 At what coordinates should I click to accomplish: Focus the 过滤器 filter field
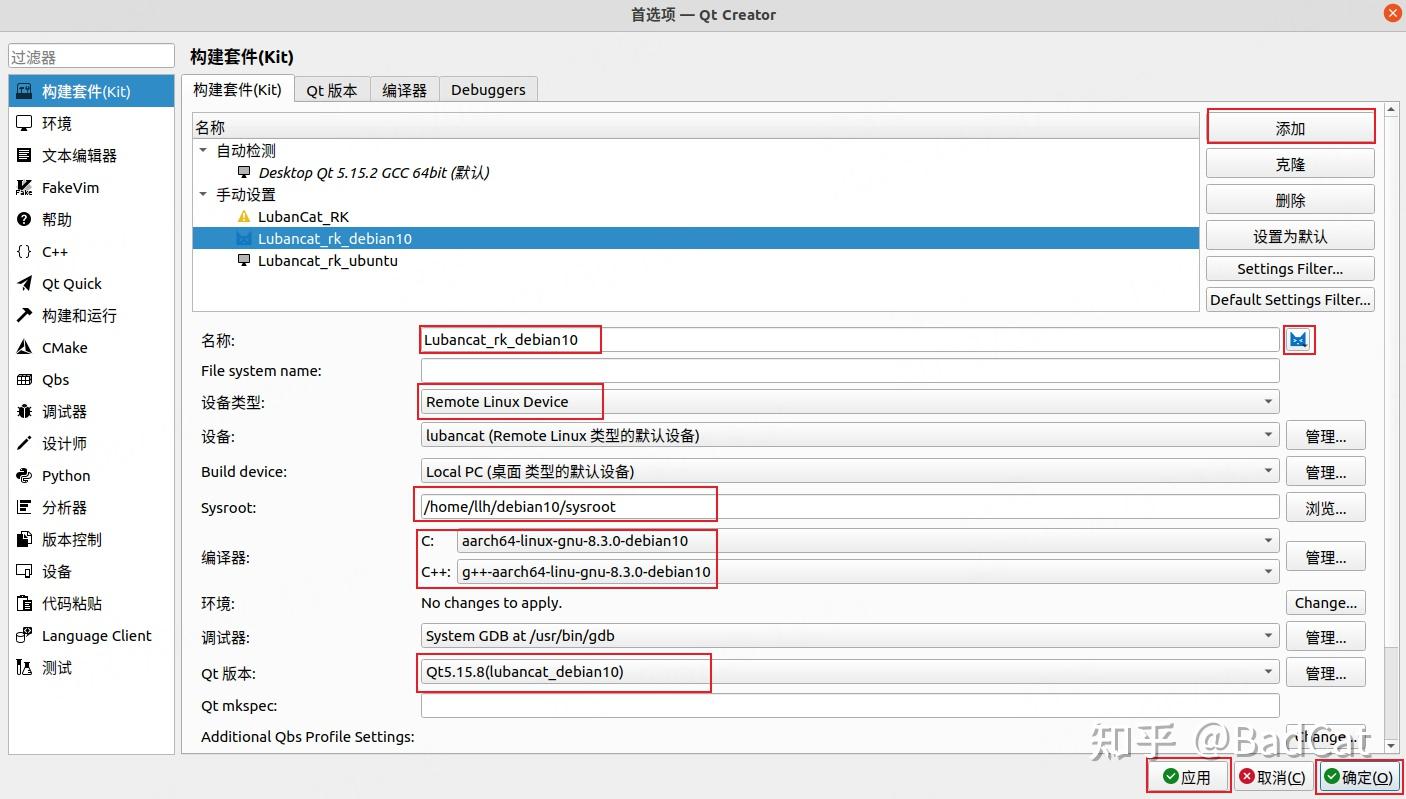91,57
